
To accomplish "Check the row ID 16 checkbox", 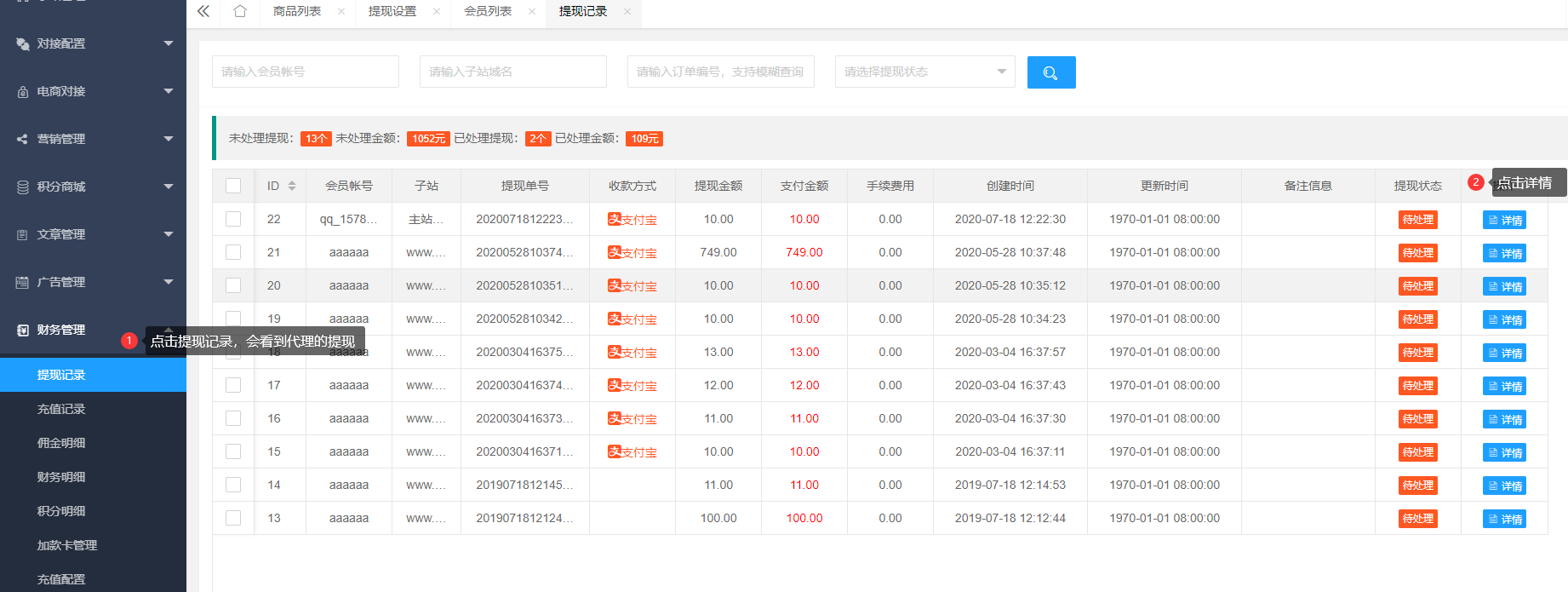I will click(233, 418).
